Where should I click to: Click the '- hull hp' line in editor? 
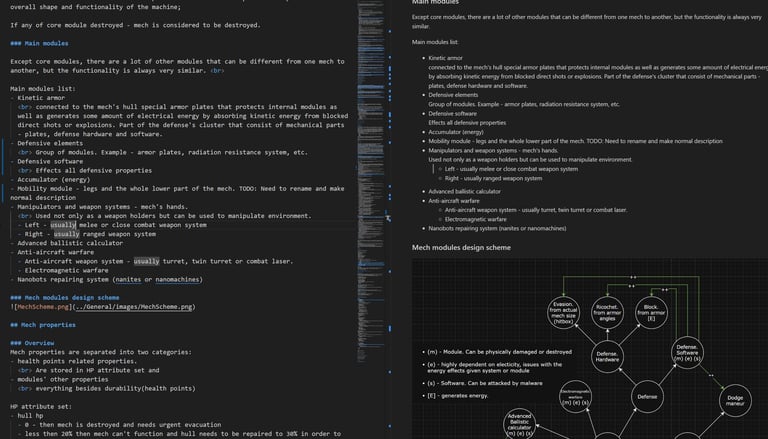[x=26, y=415]
